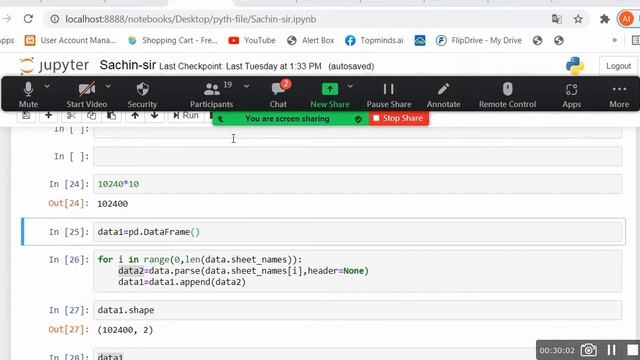Screen dimensions: 640x360
Task: Click In [25] prompt label
Action: pos(69,232)
